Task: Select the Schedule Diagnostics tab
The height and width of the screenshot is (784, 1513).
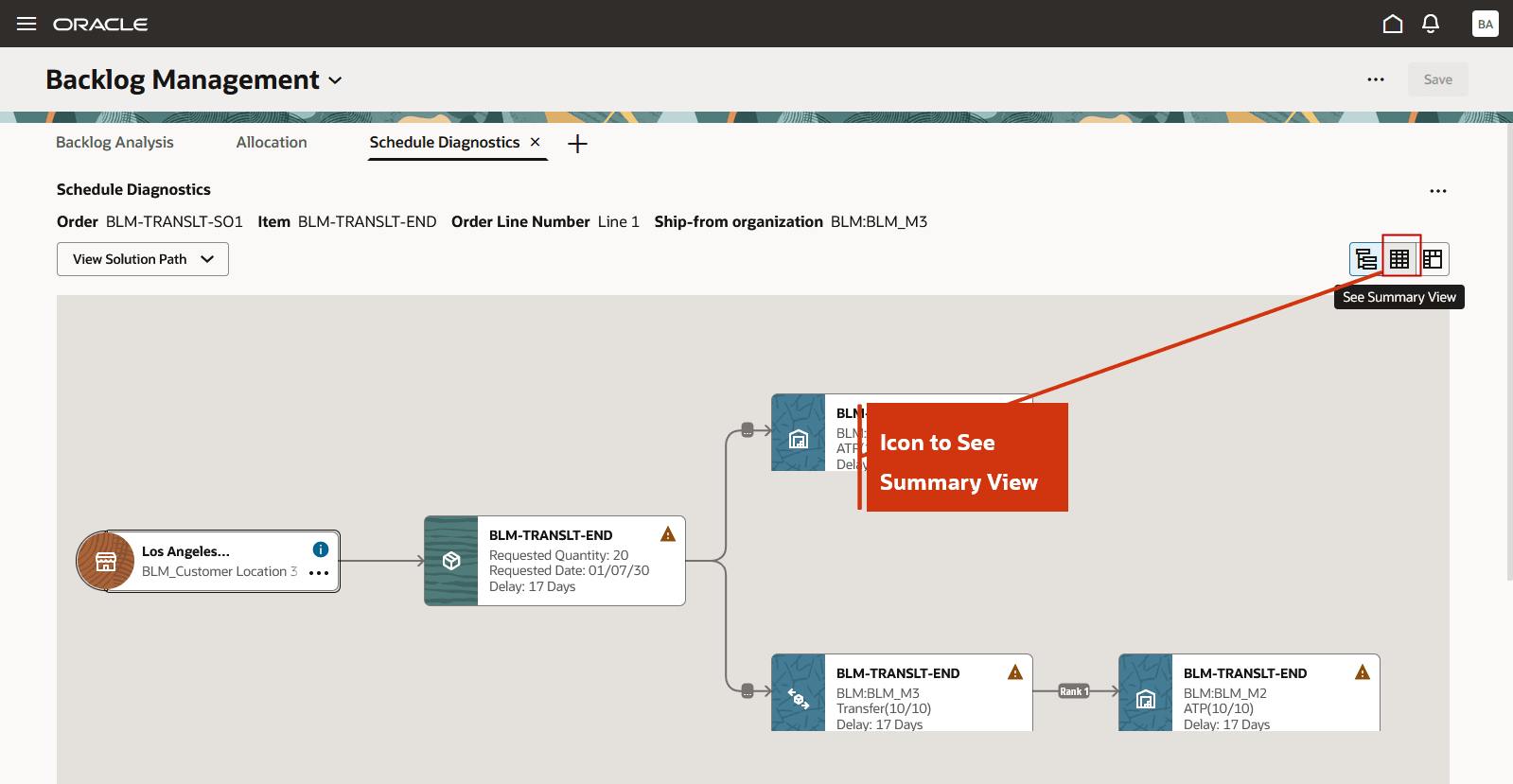Action: pos(445,142)
